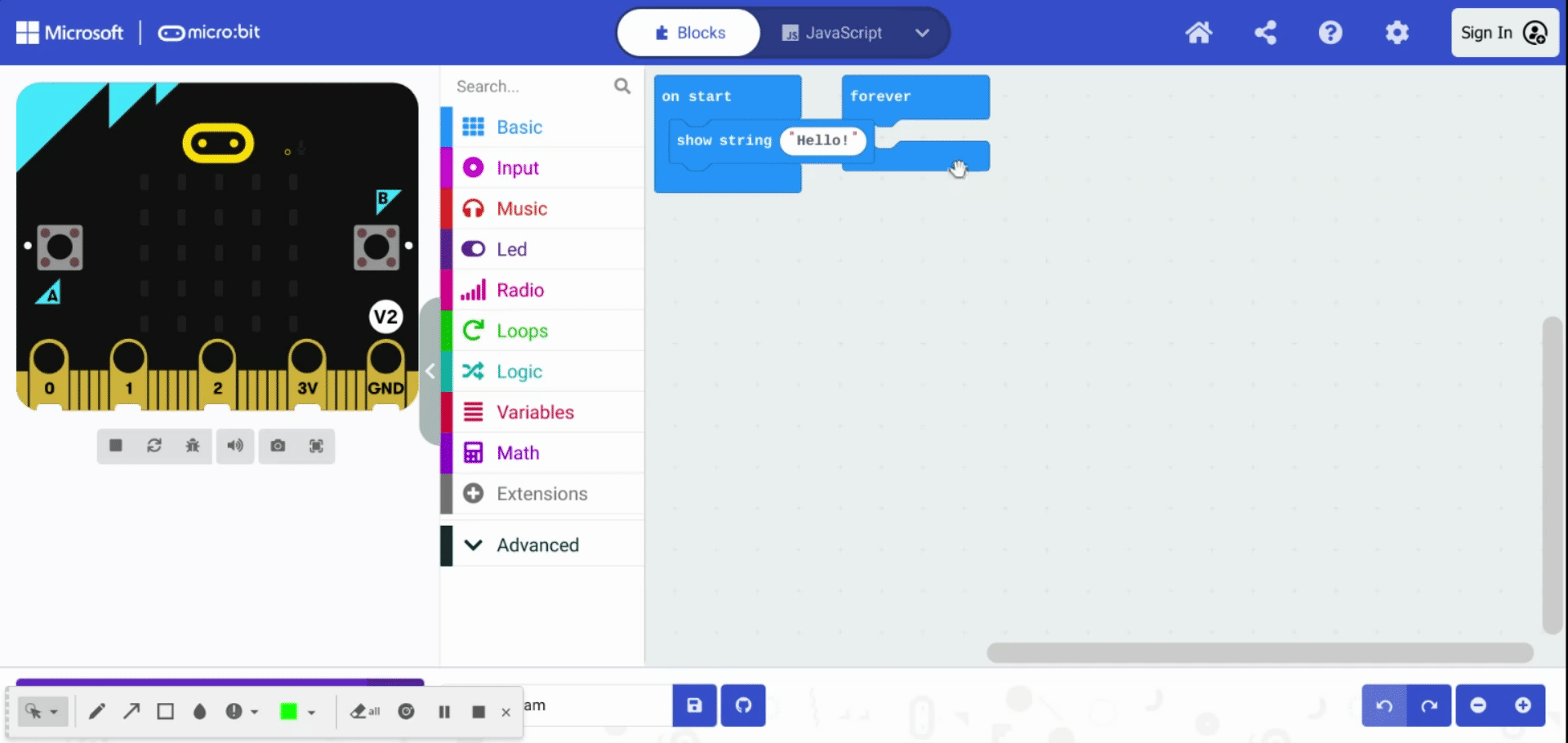Image resolution: width=1568 pixels, height=743 pixels.
Task: Switch to the JavaScript editor
Action: [832, 33]
